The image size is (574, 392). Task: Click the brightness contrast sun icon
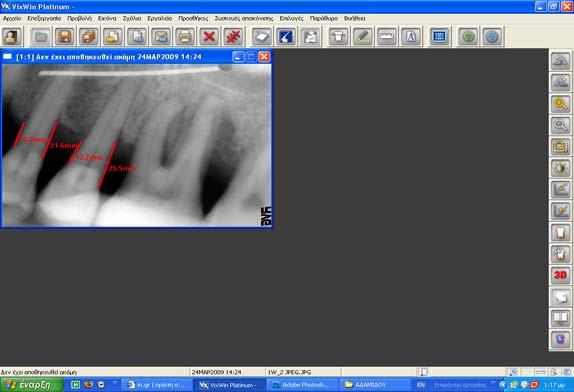click(x=560, y=168)
